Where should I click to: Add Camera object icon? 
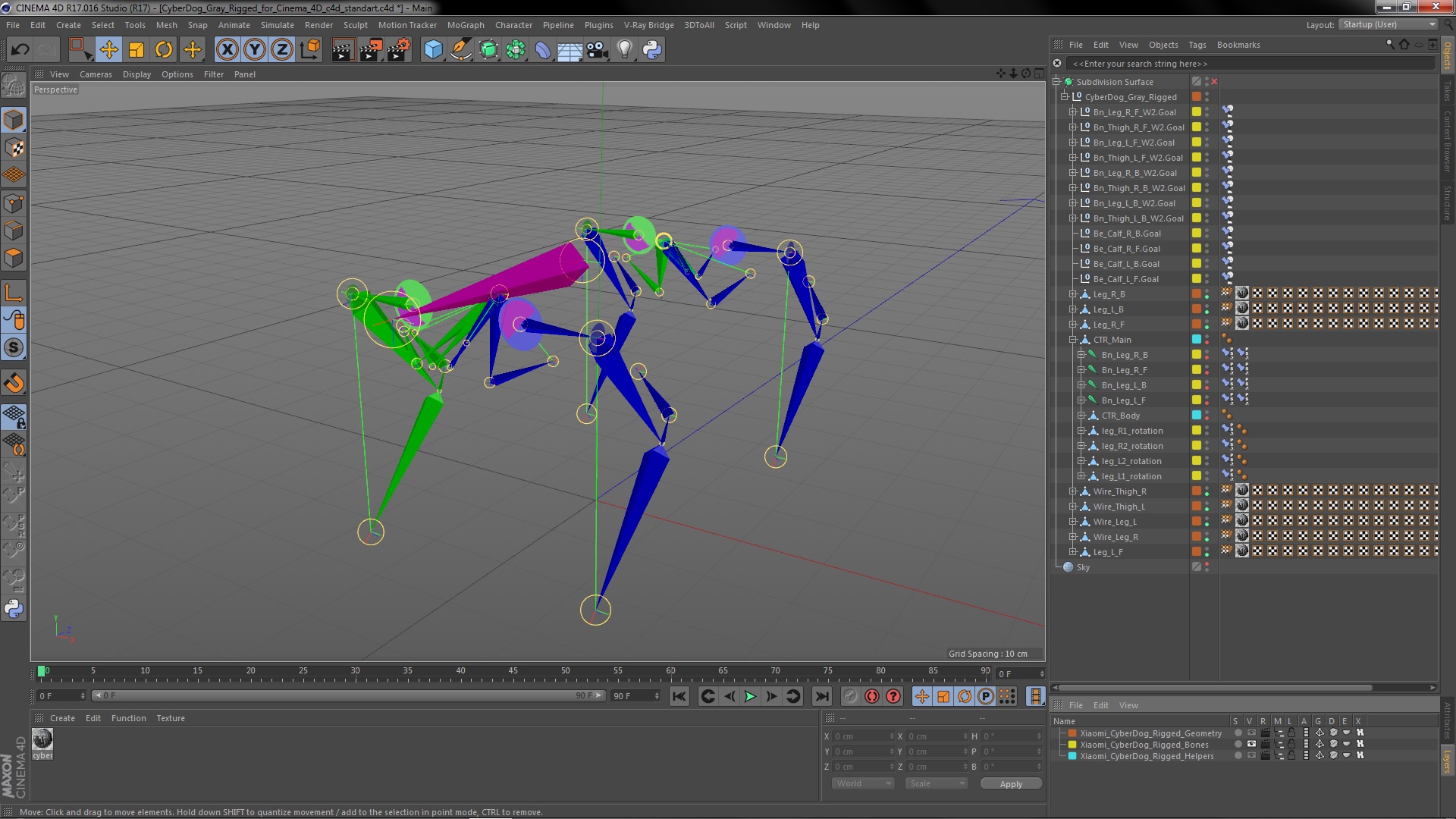pos(598,50)
